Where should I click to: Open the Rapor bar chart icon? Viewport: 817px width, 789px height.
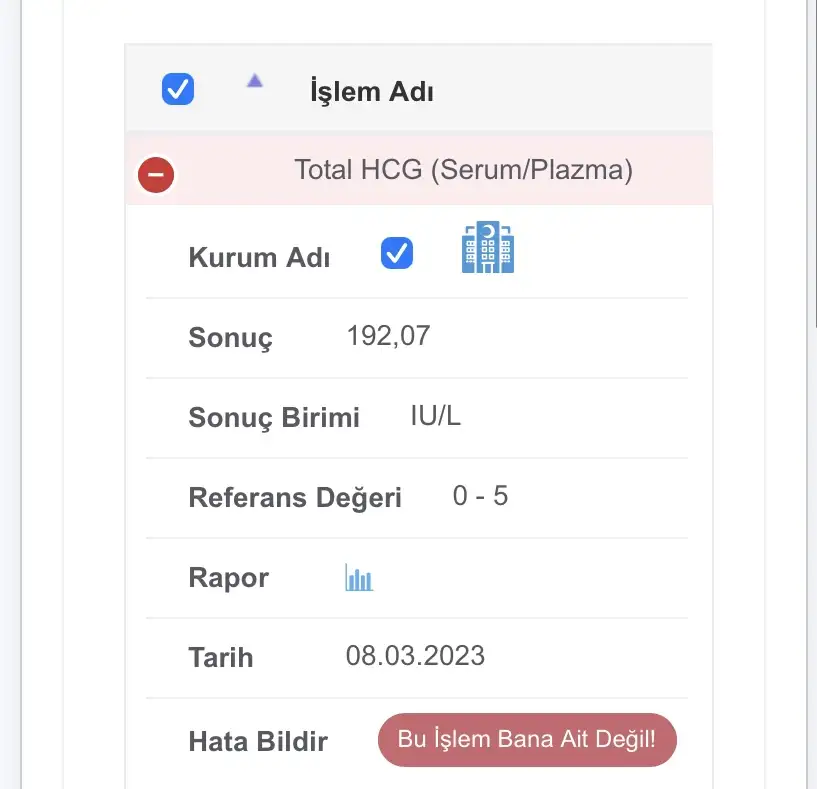point(359,578)
